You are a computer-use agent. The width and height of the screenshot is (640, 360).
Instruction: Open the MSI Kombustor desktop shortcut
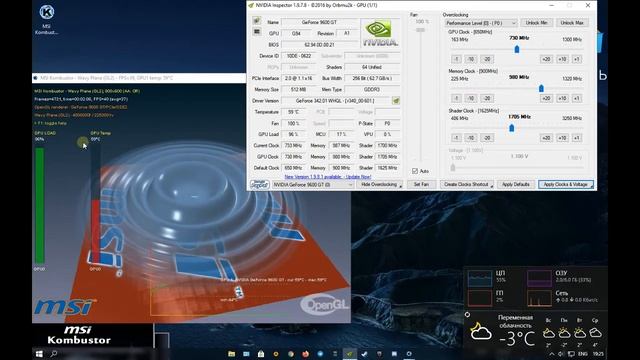pos(47,19)
